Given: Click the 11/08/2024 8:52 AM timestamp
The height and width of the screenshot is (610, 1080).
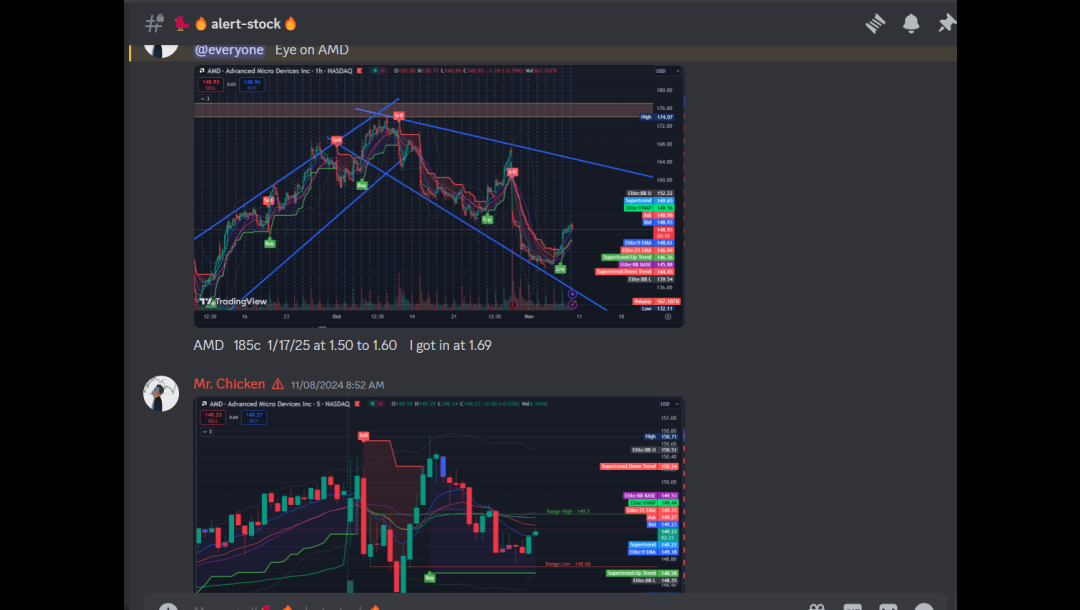Looking at the screenshot, I should coord(338,385).
